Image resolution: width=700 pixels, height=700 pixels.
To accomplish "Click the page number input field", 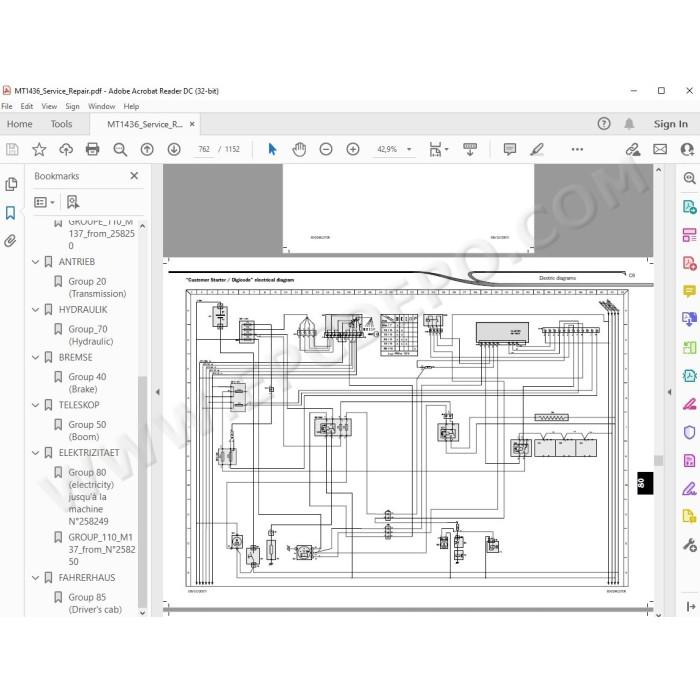I will pyautogui.click(x=204, y=149).
